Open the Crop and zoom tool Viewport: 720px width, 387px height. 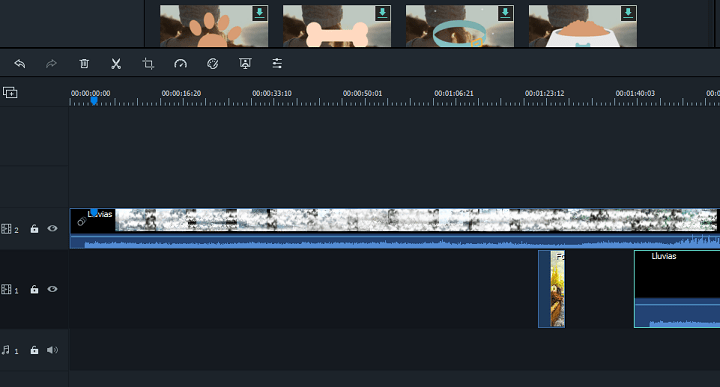tap(148, 63)
